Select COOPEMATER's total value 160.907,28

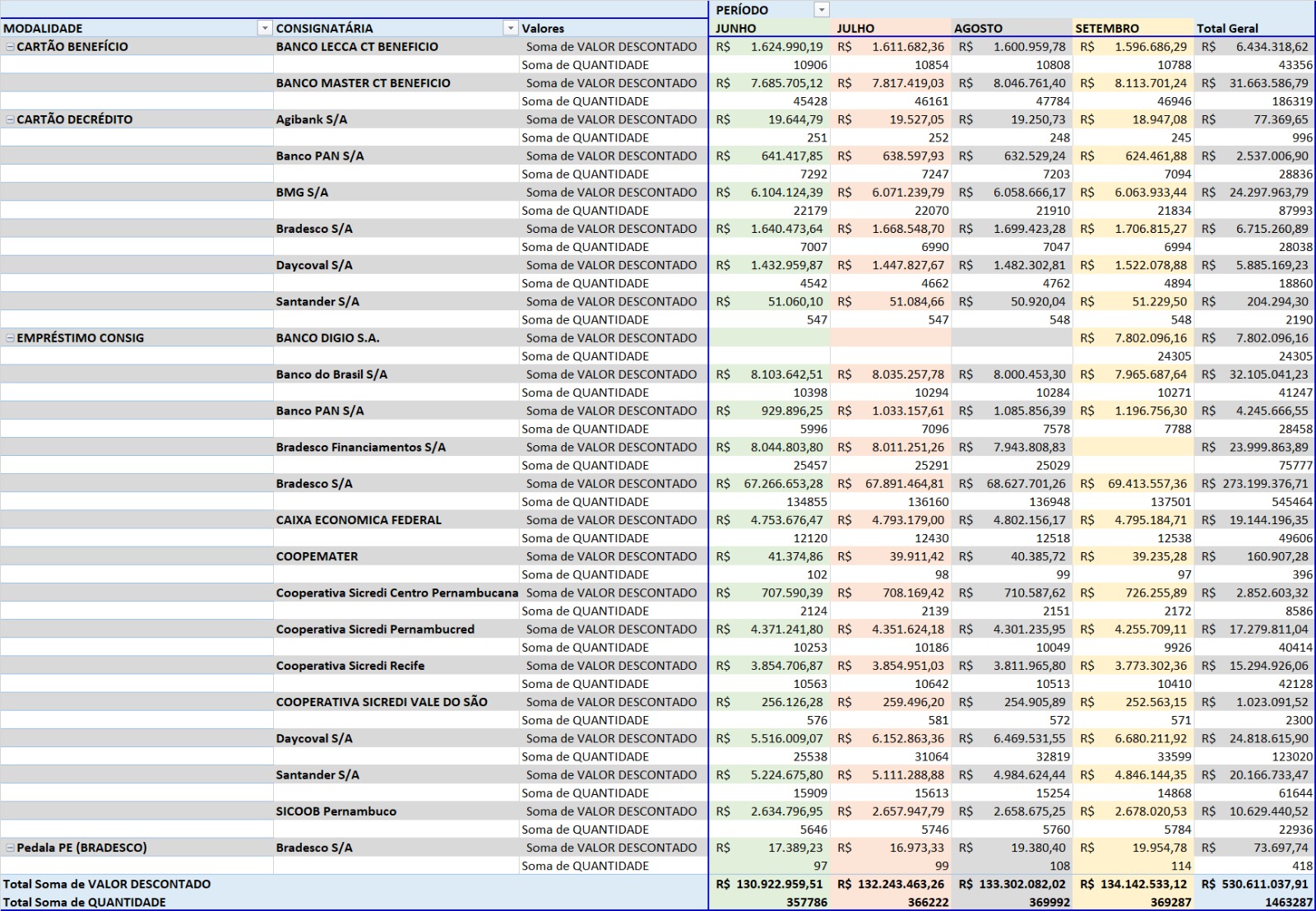pos(1277,556)
